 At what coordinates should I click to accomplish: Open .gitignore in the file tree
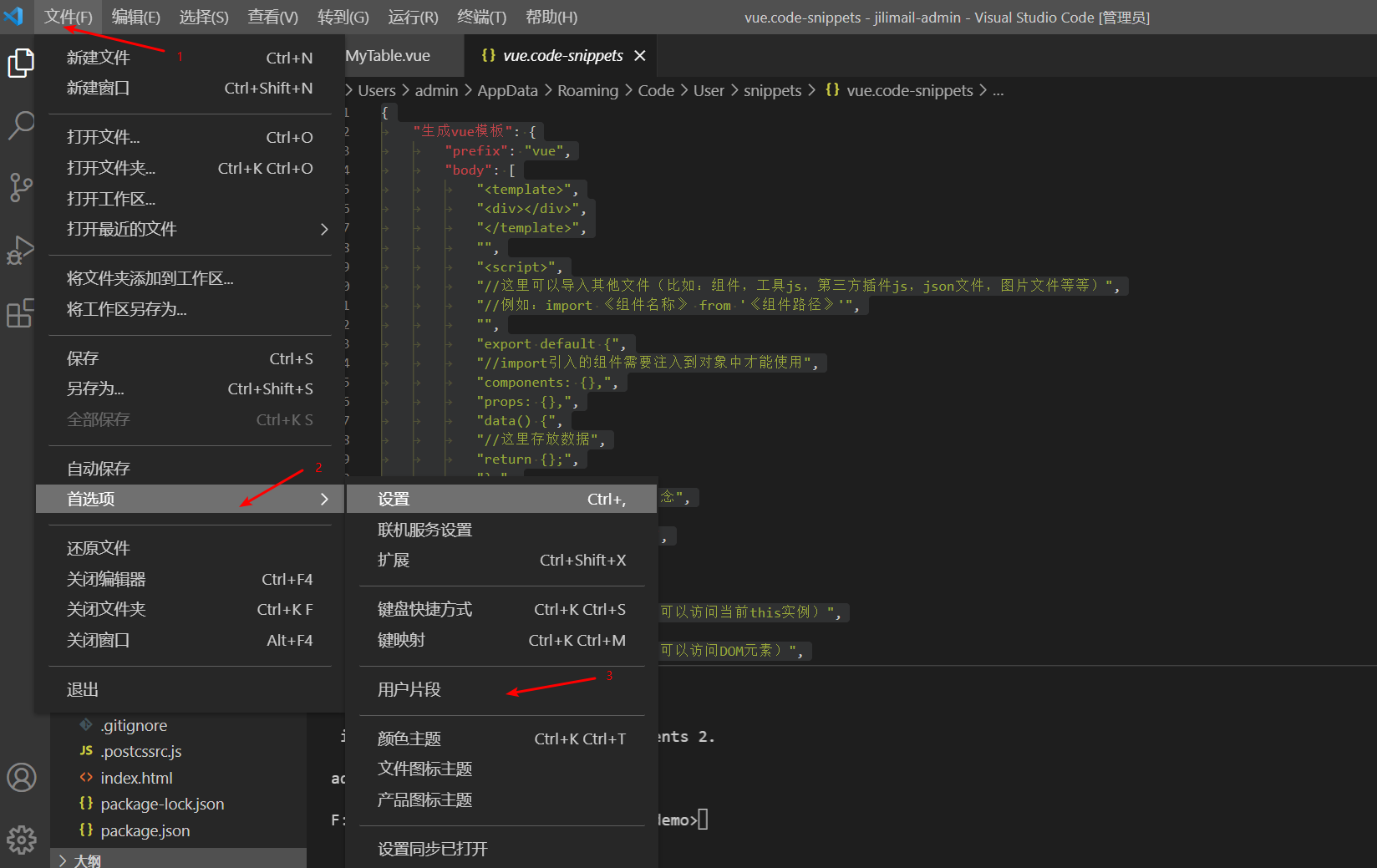tap(134, 725)
